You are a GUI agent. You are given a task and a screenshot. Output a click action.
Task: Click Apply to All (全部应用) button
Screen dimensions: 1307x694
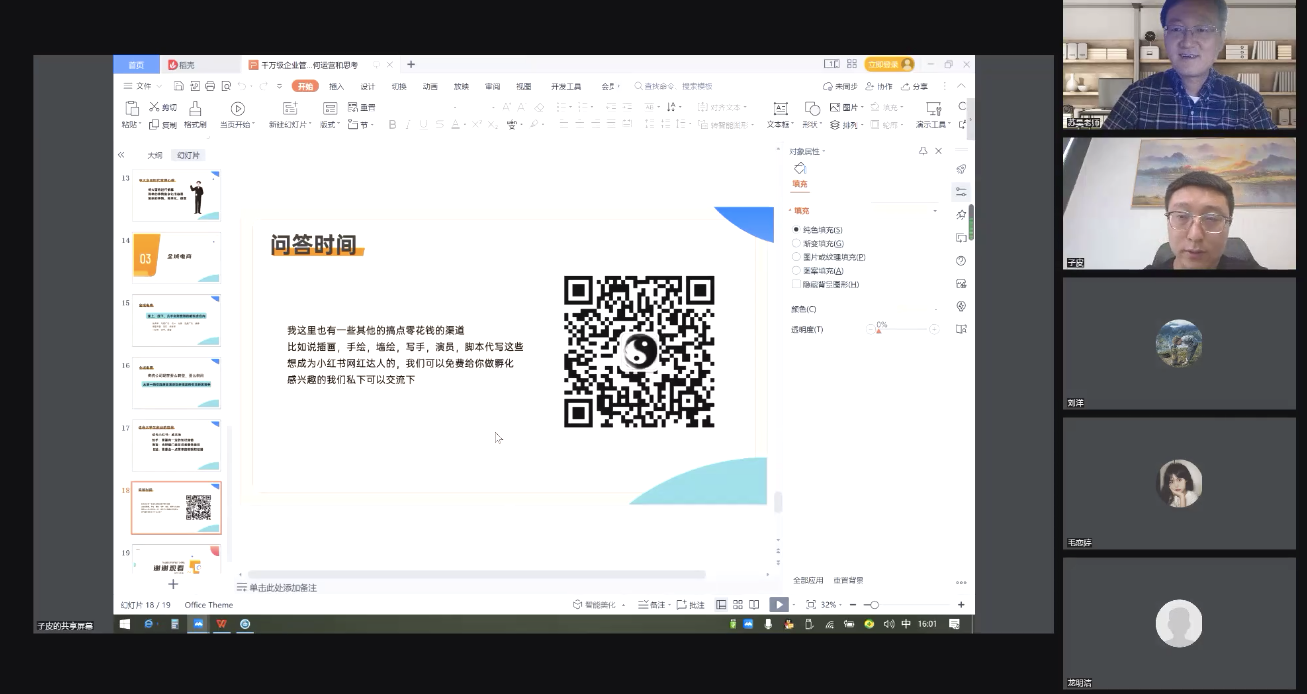coord(808,580)
